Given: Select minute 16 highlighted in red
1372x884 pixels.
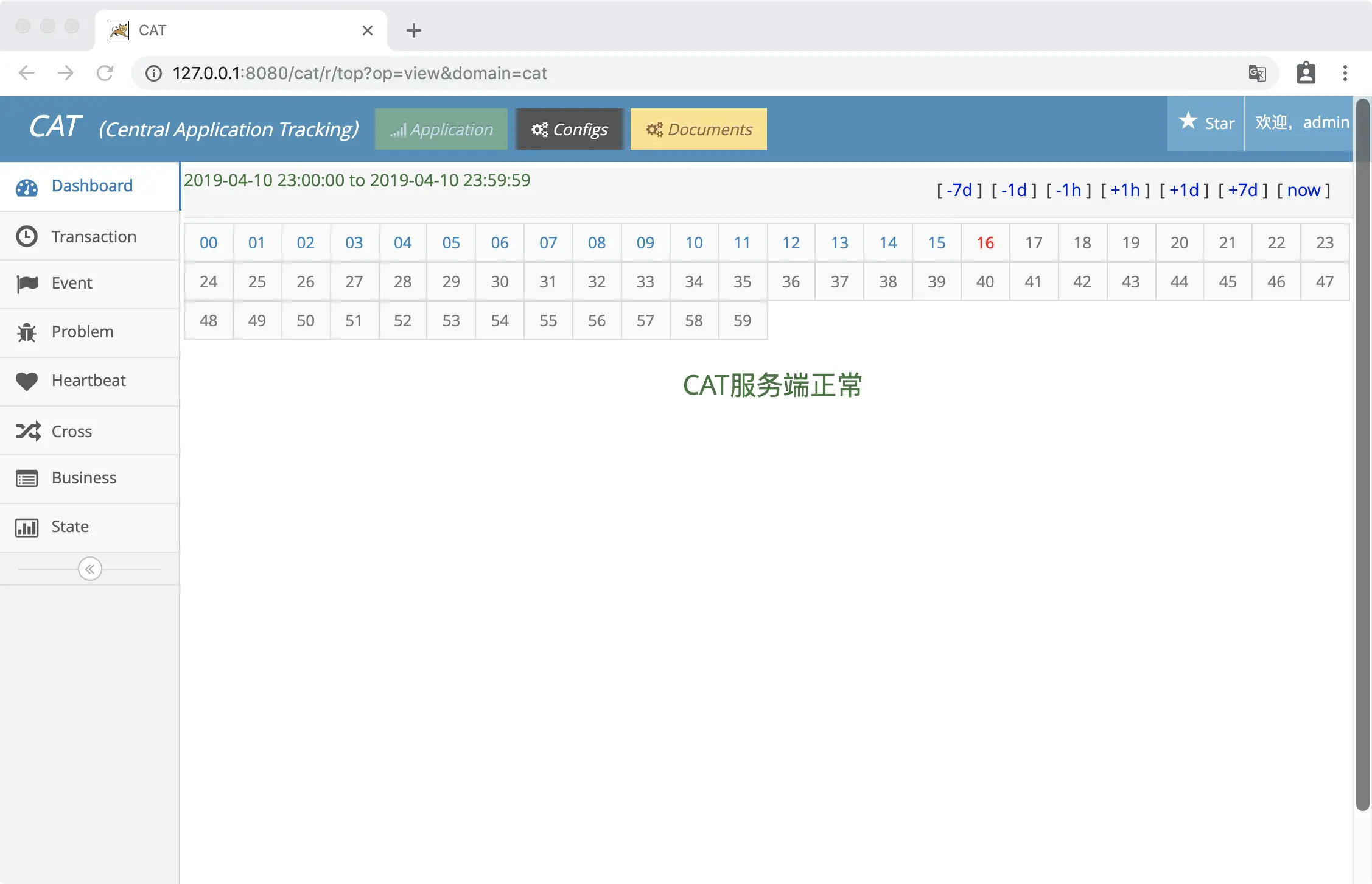Looking at the screenshot, I should click(x=985, y=243).
